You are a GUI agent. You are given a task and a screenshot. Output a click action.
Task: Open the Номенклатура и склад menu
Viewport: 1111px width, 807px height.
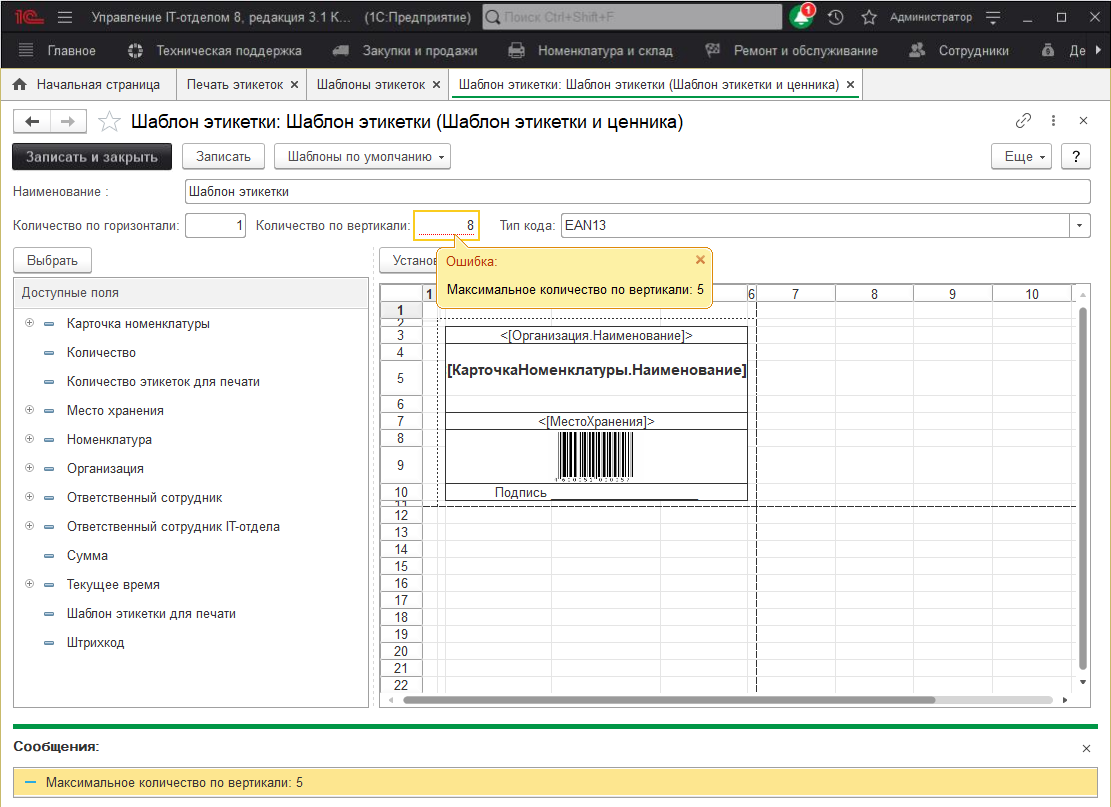point(604,51)
